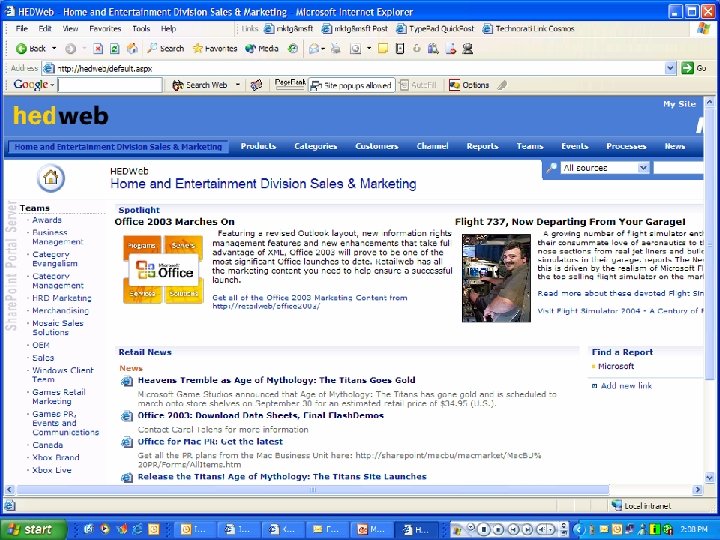The height and width of the screenshot is (540, 720).
Task: Open the Back history dropdown arrow
Action: pos(54,48)
